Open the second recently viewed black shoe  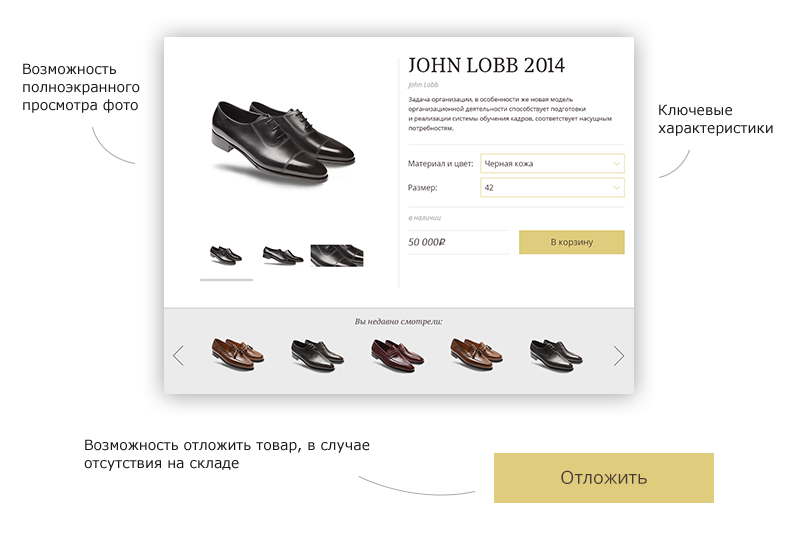317,356
